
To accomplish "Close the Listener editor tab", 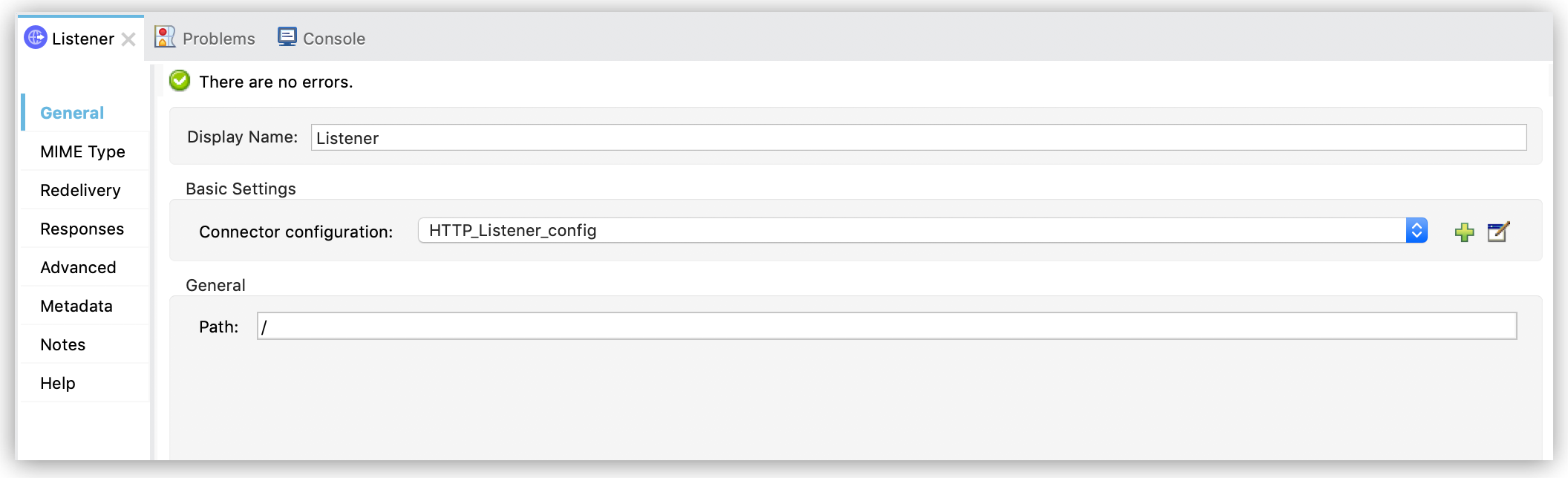I will [131, 39].
